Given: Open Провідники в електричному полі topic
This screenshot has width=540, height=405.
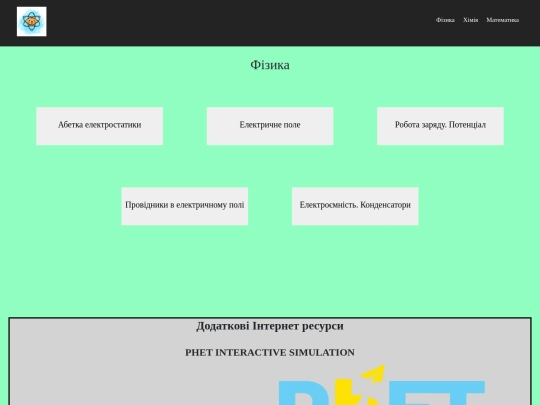Looking at the screenshot, I should [x=185, y=206].
